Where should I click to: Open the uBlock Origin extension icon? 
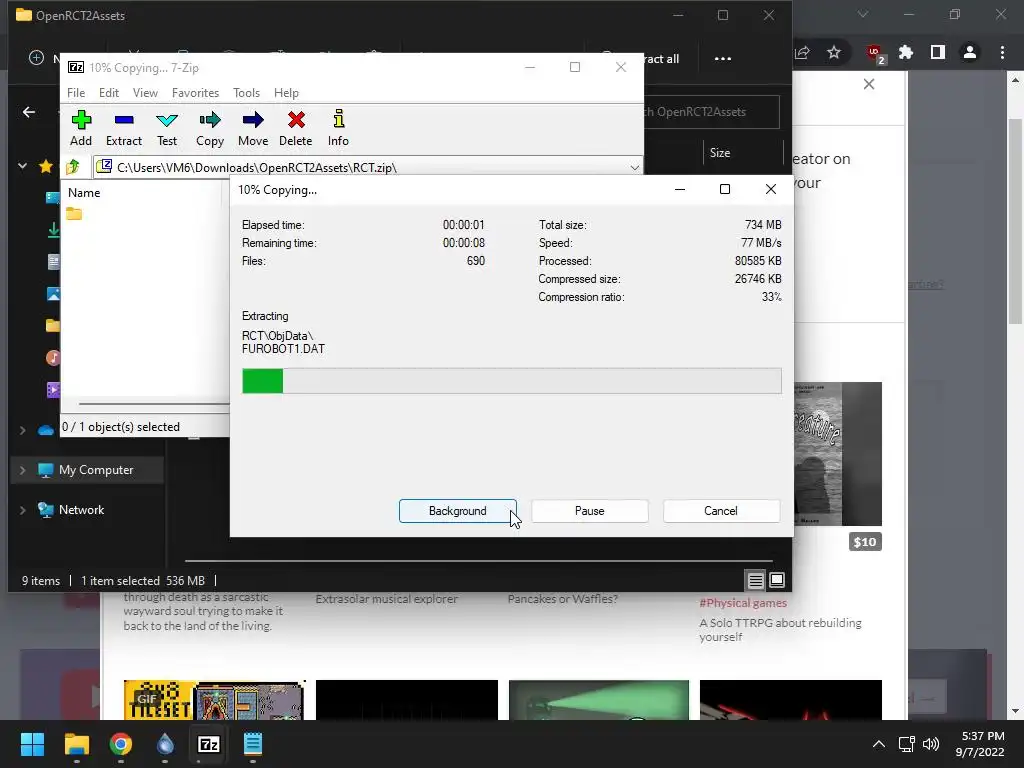875,53
